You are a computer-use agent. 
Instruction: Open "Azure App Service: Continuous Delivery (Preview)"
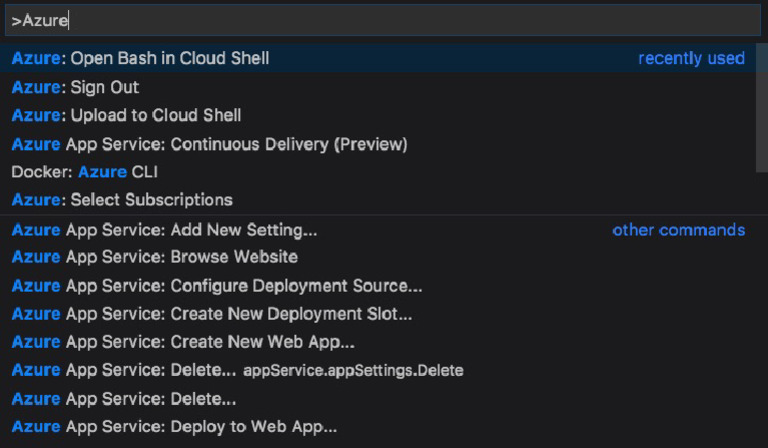(x=378, y=144)
